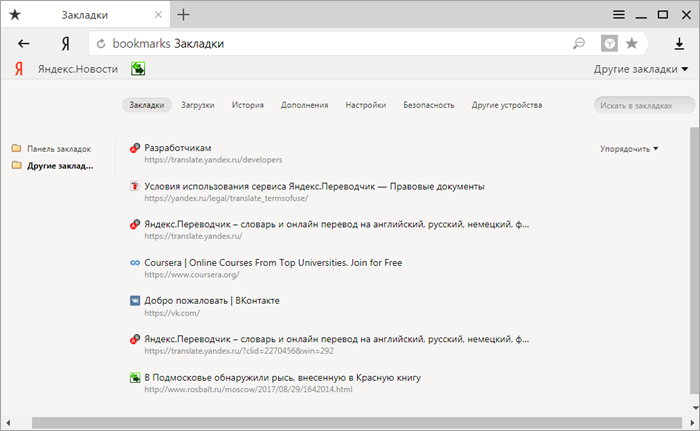Click the back arrow button
This screenshot has height=431, width=700.
[x=24, y=43]
